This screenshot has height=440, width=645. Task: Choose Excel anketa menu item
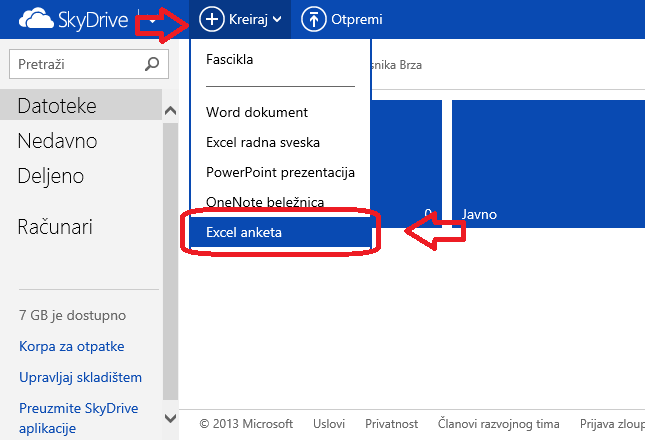(244, 232)
